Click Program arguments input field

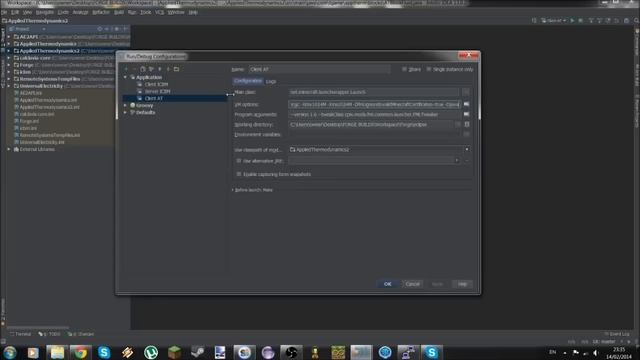375,115
